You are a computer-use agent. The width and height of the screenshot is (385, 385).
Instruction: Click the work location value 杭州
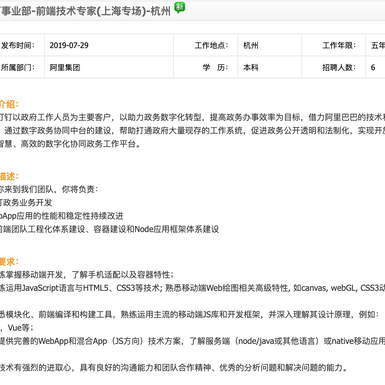251,45
